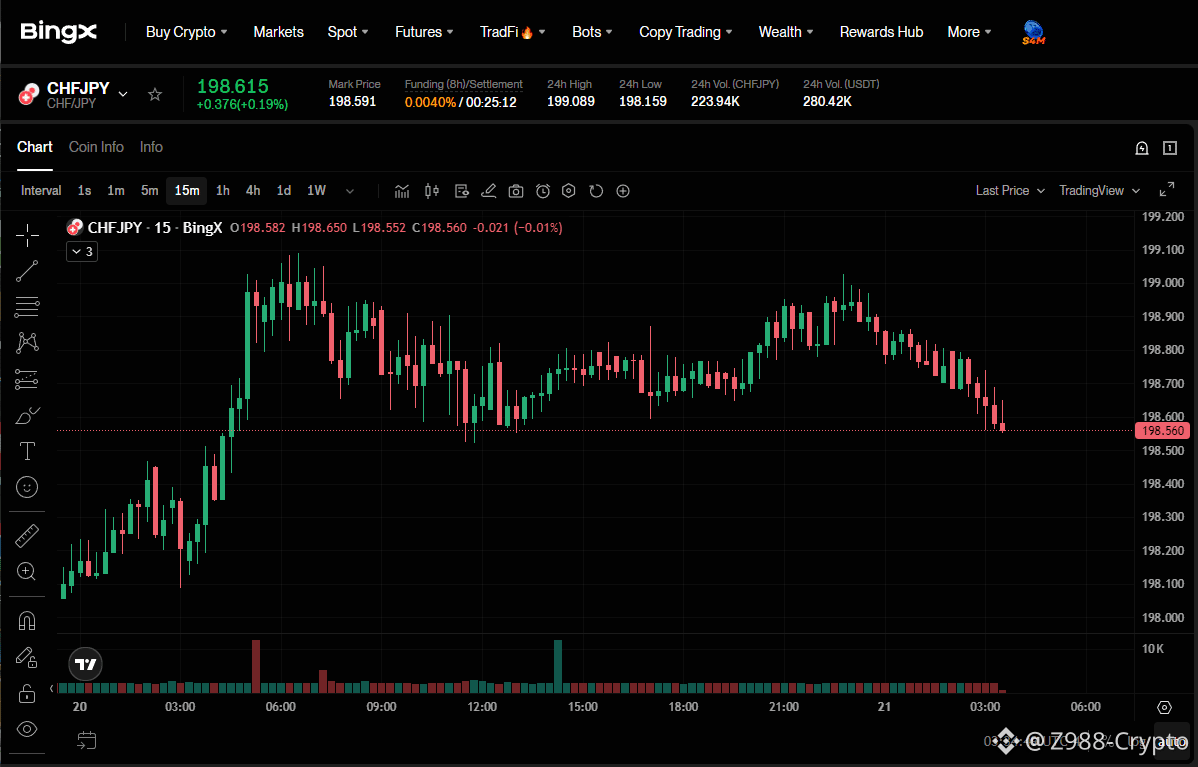Toggle the hide all drawings eye icon
This screenshot has height=767, width=1198.
(x=28, y=730)
